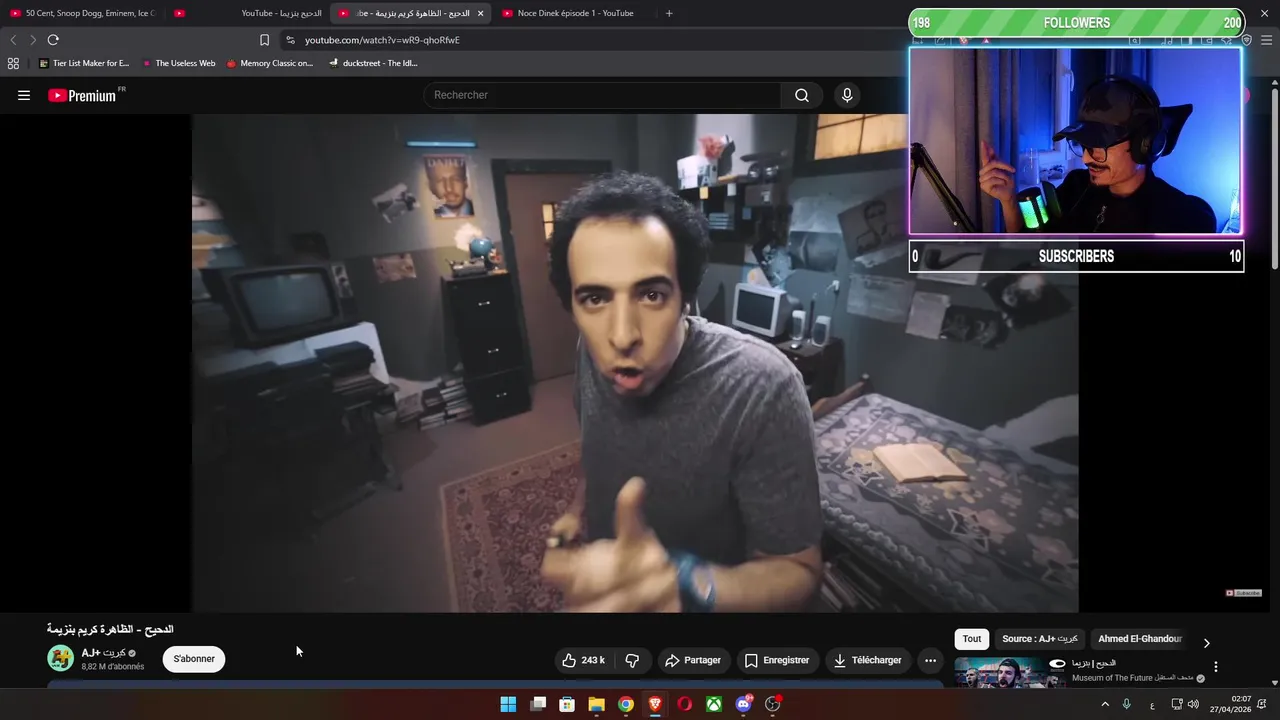Bookmark this page

[x=264, y=40]
